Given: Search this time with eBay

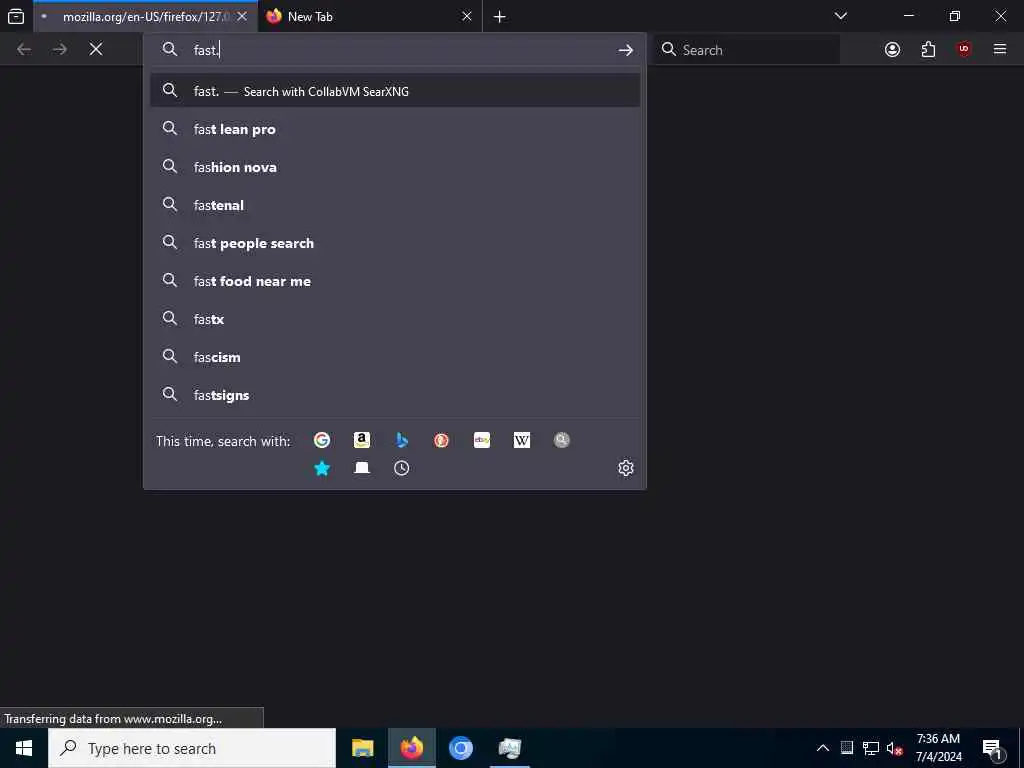Looking at the screenshot, I should click(482, 440).
